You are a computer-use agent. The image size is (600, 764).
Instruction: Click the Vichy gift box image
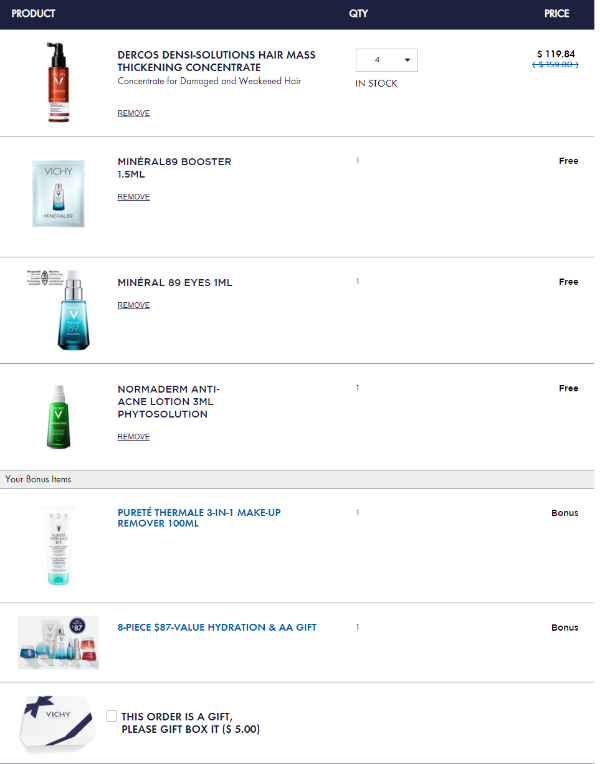(x=58, y=722)
